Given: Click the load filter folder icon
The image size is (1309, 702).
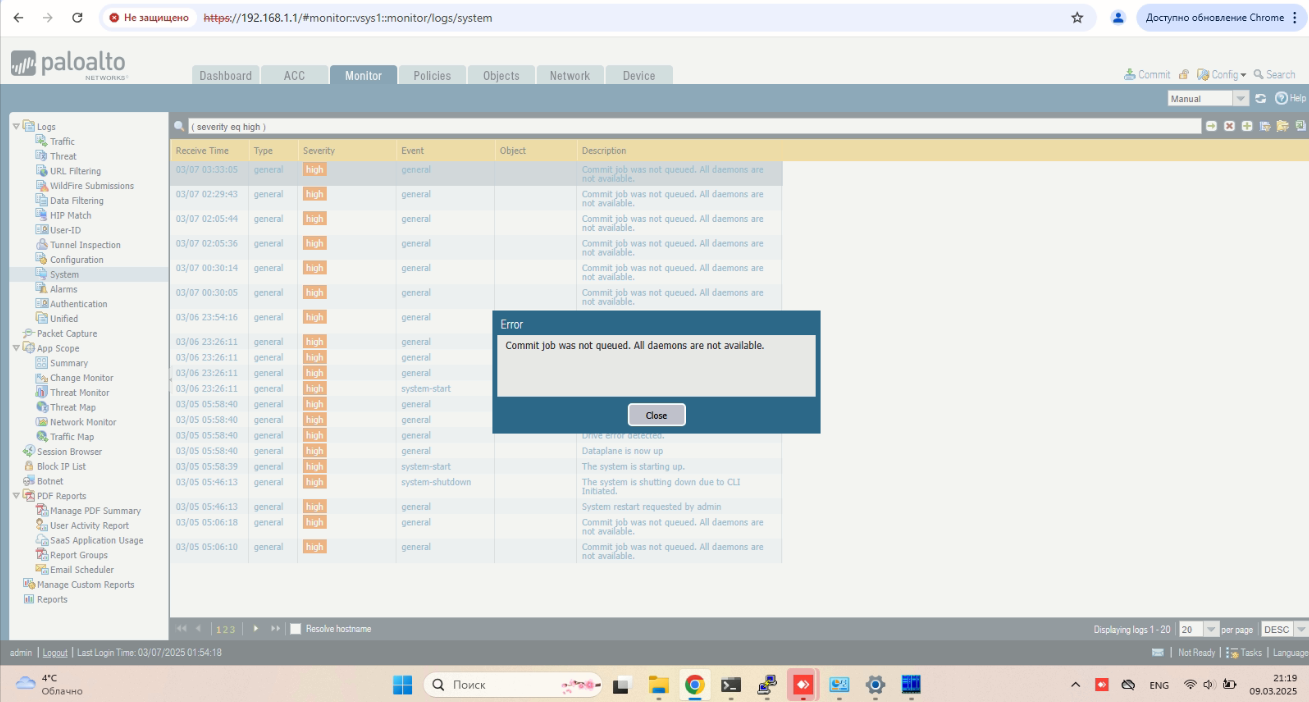Looking at the screenshot, I should 1282,126.
